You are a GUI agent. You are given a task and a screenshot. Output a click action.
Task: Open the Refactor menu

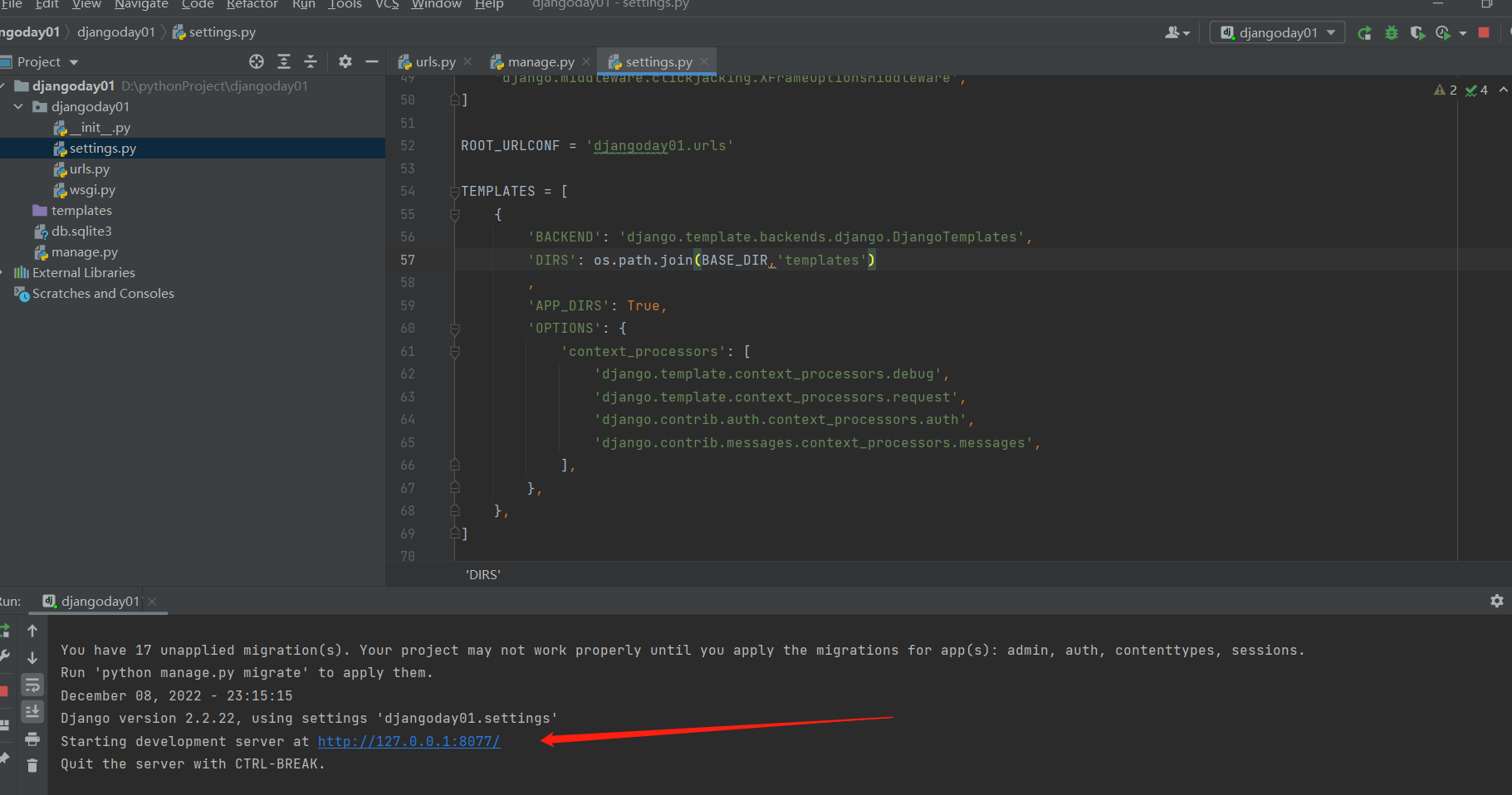coord(252,5)
